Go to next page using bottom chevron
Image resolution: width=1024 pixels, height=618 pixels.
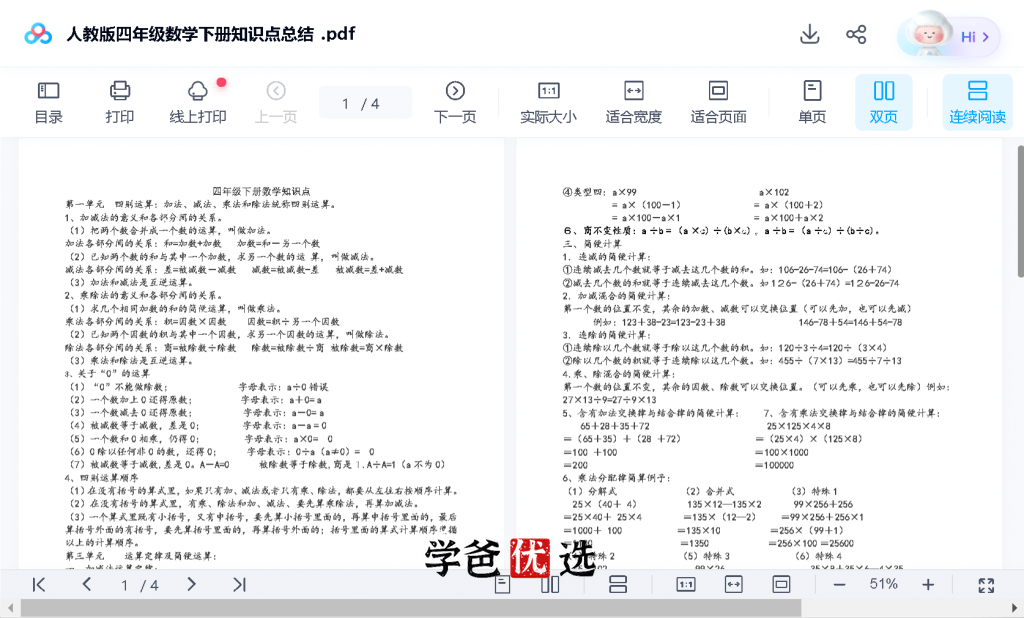[x=191, y=584]
